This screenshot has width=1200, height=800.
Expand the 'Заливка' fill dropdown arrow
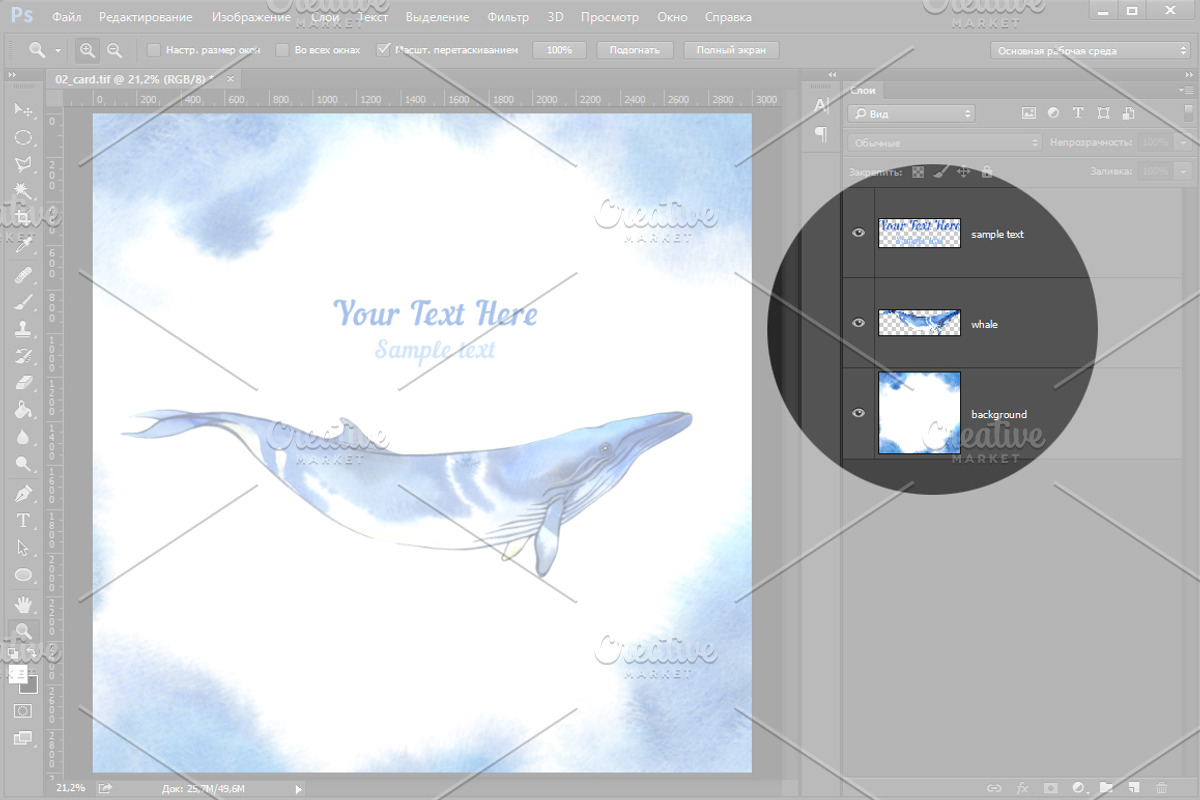coord(1184,172)
